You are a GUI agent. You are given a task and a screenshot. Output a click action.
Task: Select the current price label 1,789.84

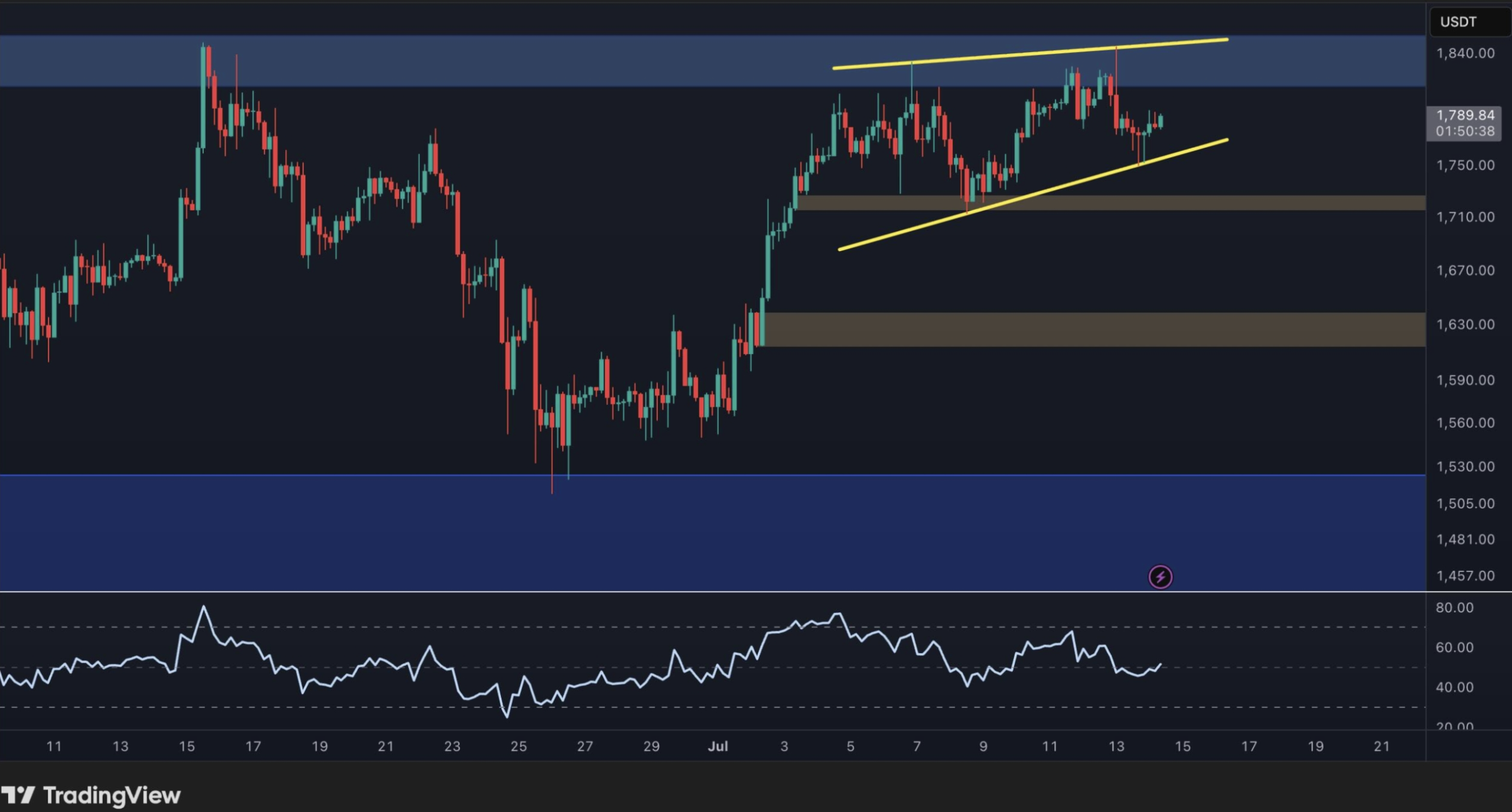coord(1465,115)
